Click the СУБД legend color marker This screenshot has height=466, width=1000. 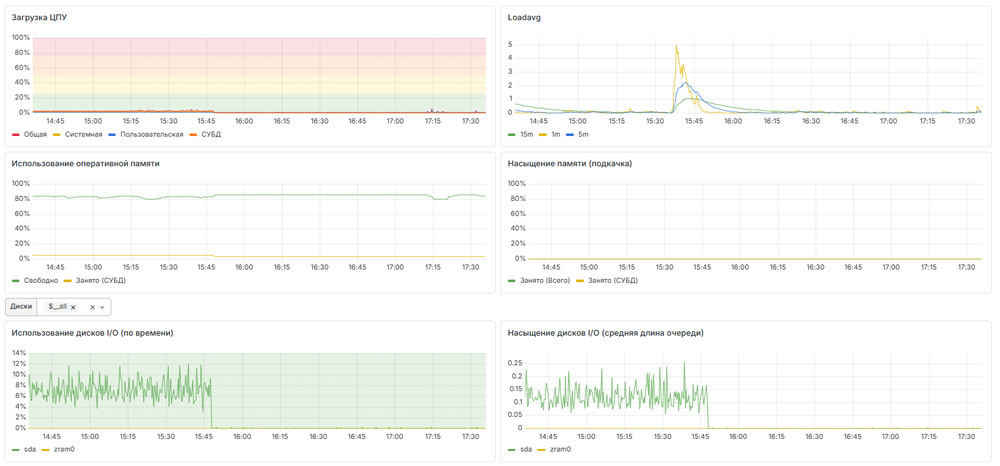[x=195, y=135]
